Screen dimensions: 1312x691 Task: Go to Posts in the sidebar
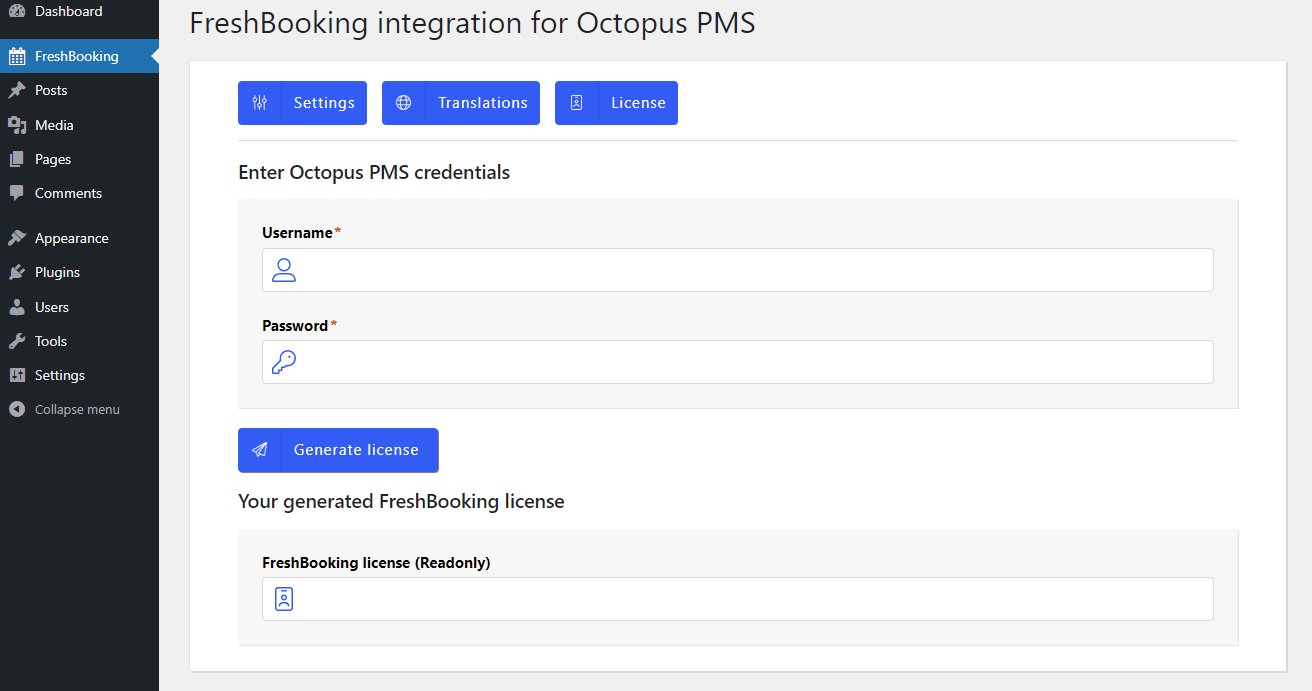coord(79,90)
